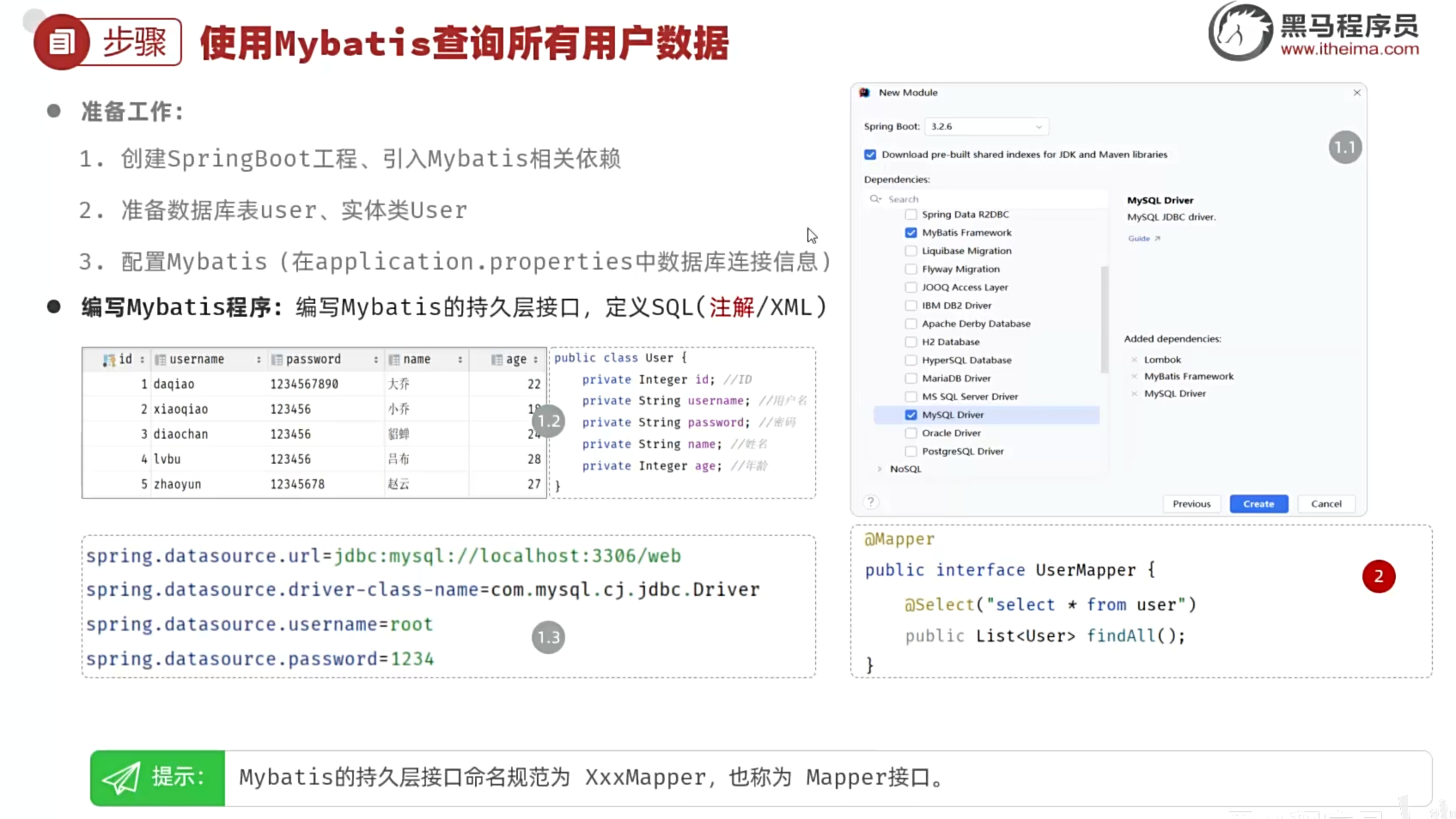
Task: Select the xiaoqiao username cell
Action: click(x=209, y=409)
